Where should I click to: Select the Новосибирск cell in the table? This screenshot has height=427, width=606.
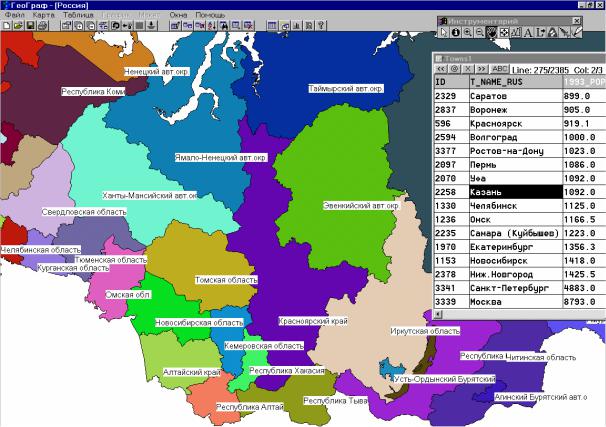coord(516,260)
